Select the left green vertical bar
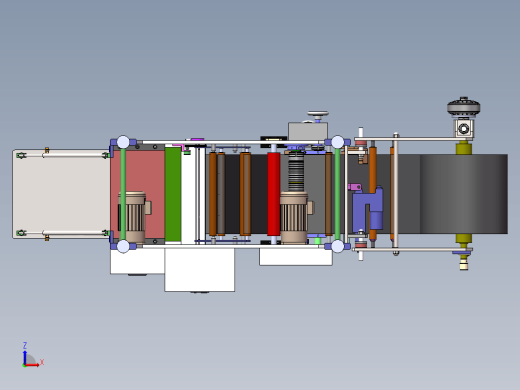Viewport: 520px width, 390px height. click(x=123, y=194)
